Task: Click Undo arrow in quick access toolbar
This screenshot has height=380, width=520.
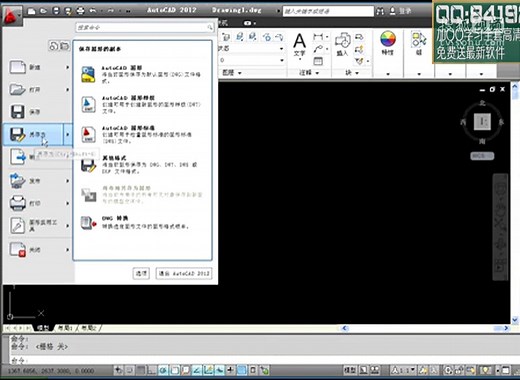Action: pyautogui.click(x=93, y=11)
